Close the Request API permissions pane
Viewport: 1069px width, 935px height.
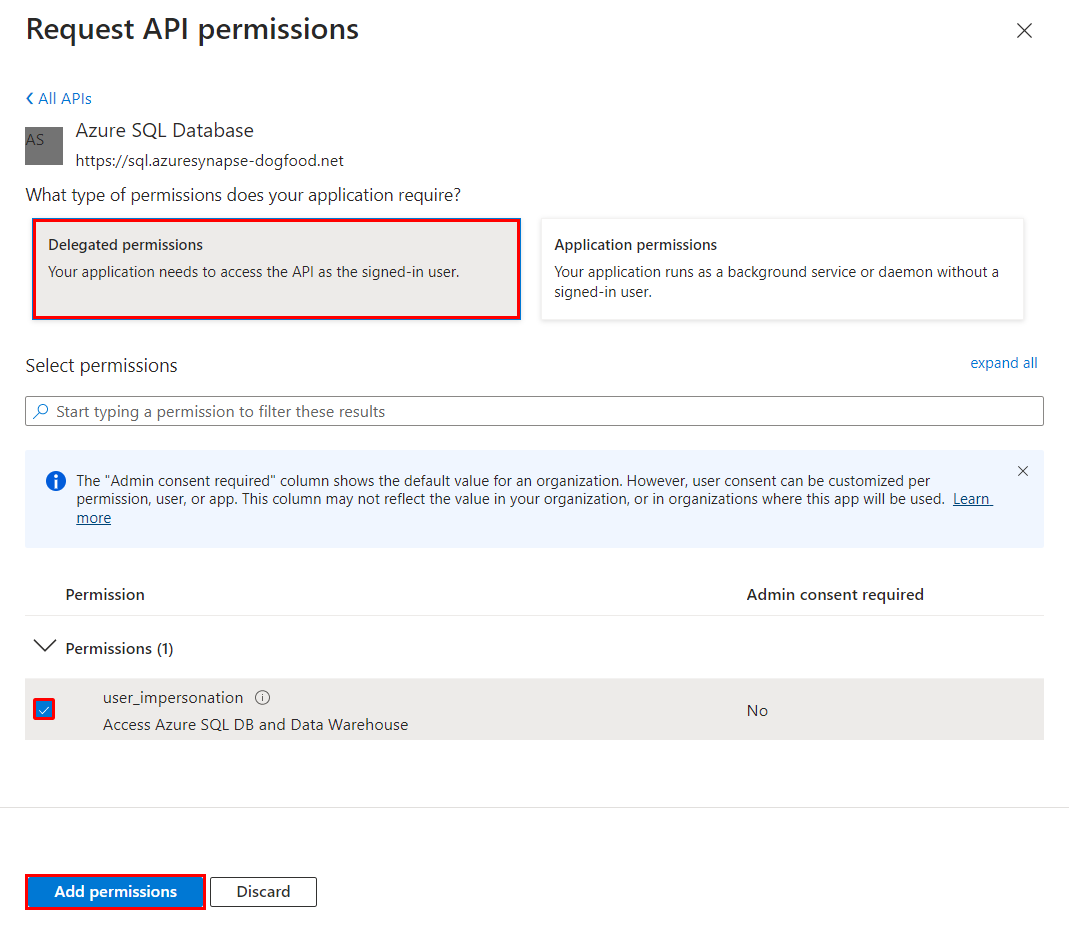[x=1024, y=30]
